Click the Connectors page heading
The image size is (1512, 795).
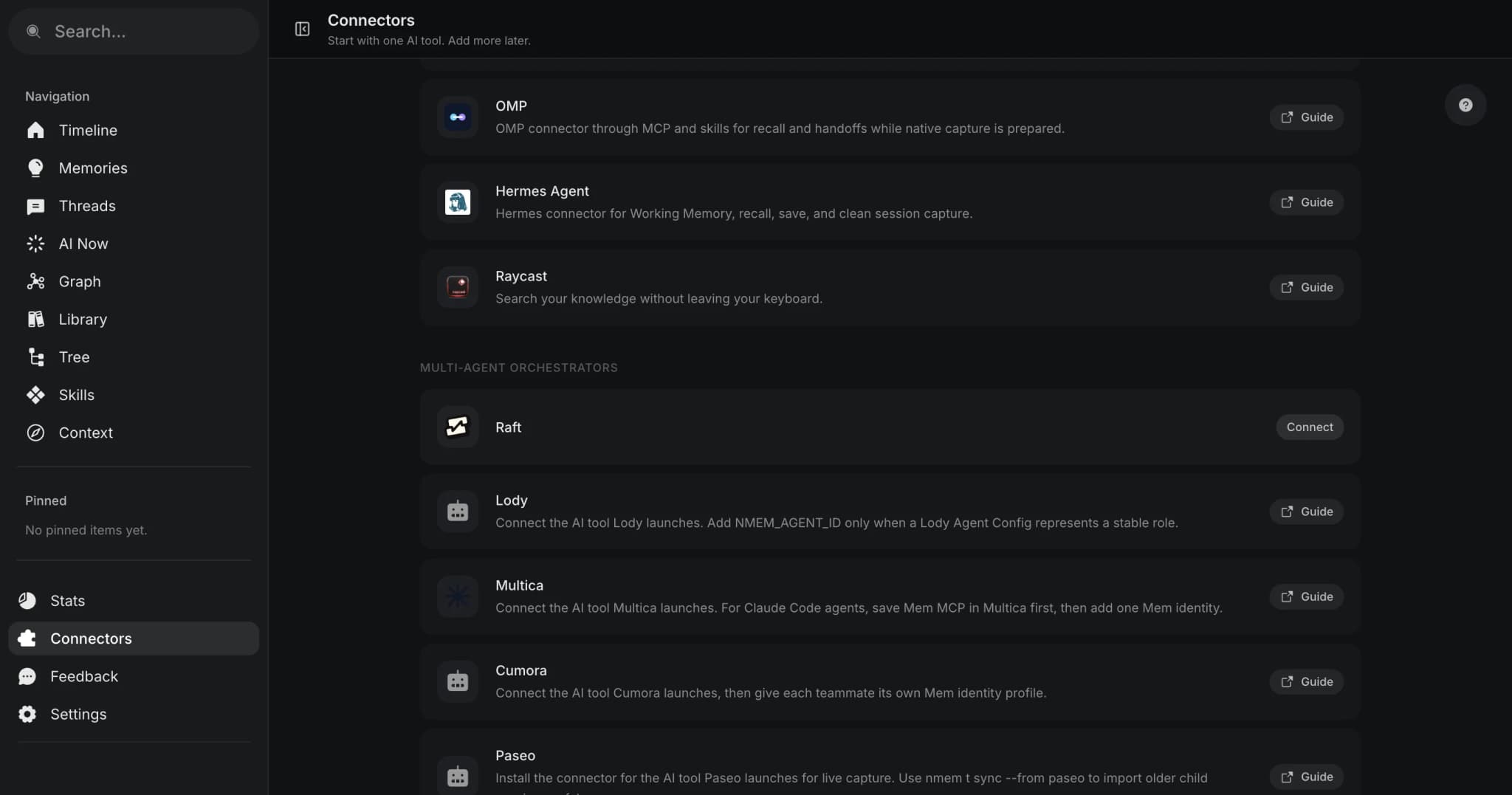pyautogui.click(x=371, y=20)
